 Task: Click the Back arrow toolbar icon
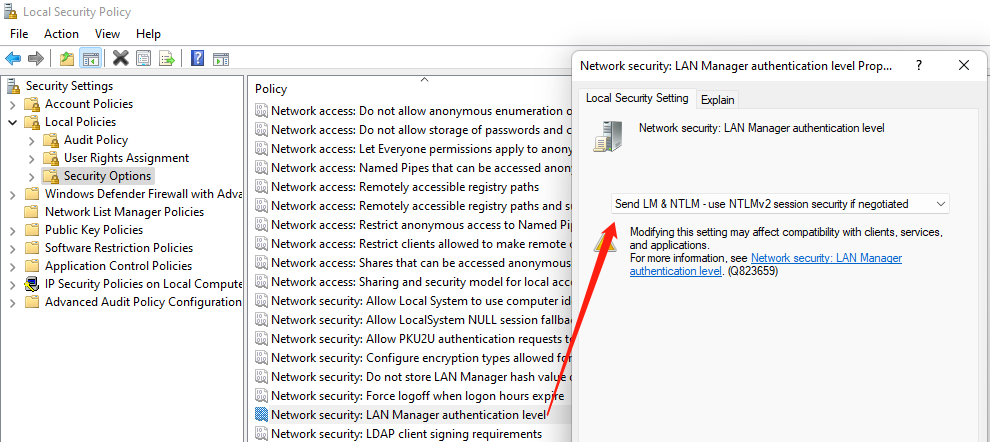coord(13,58)
